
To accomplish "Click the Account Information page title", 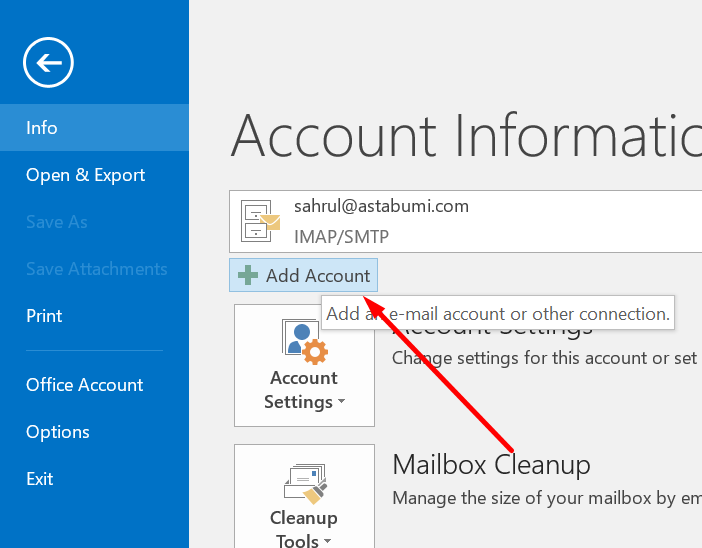I will [466, 135].
